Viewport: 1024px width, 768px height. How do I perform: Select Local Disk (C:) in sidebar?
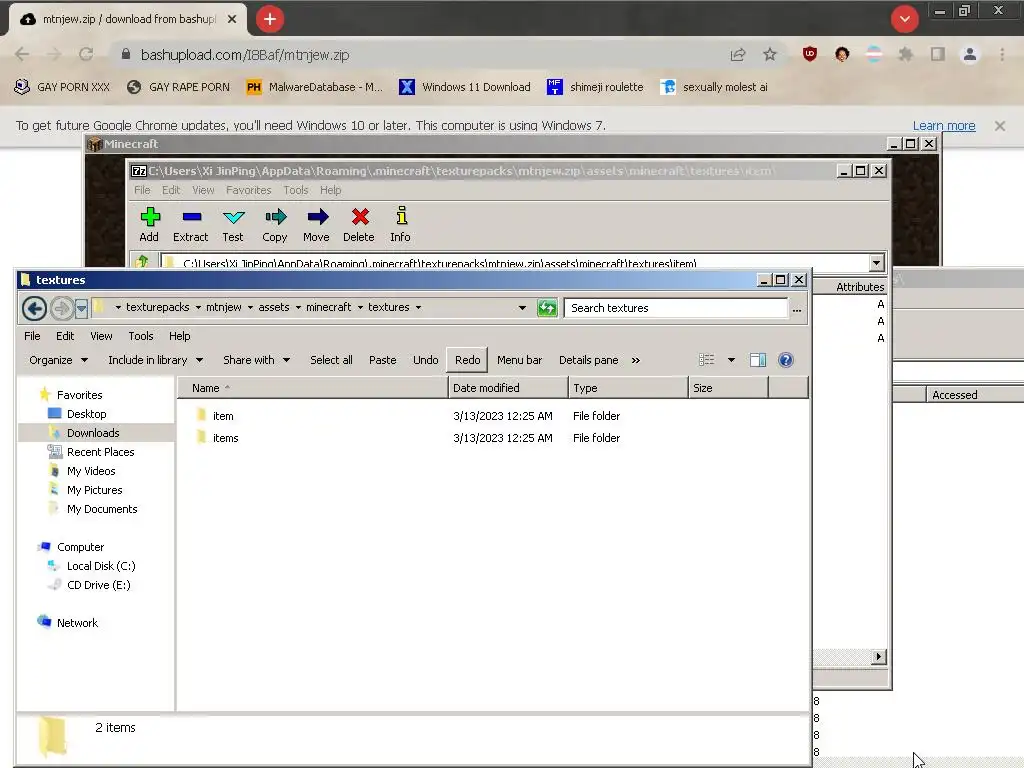pyautogui.click(x=101, y=566)
